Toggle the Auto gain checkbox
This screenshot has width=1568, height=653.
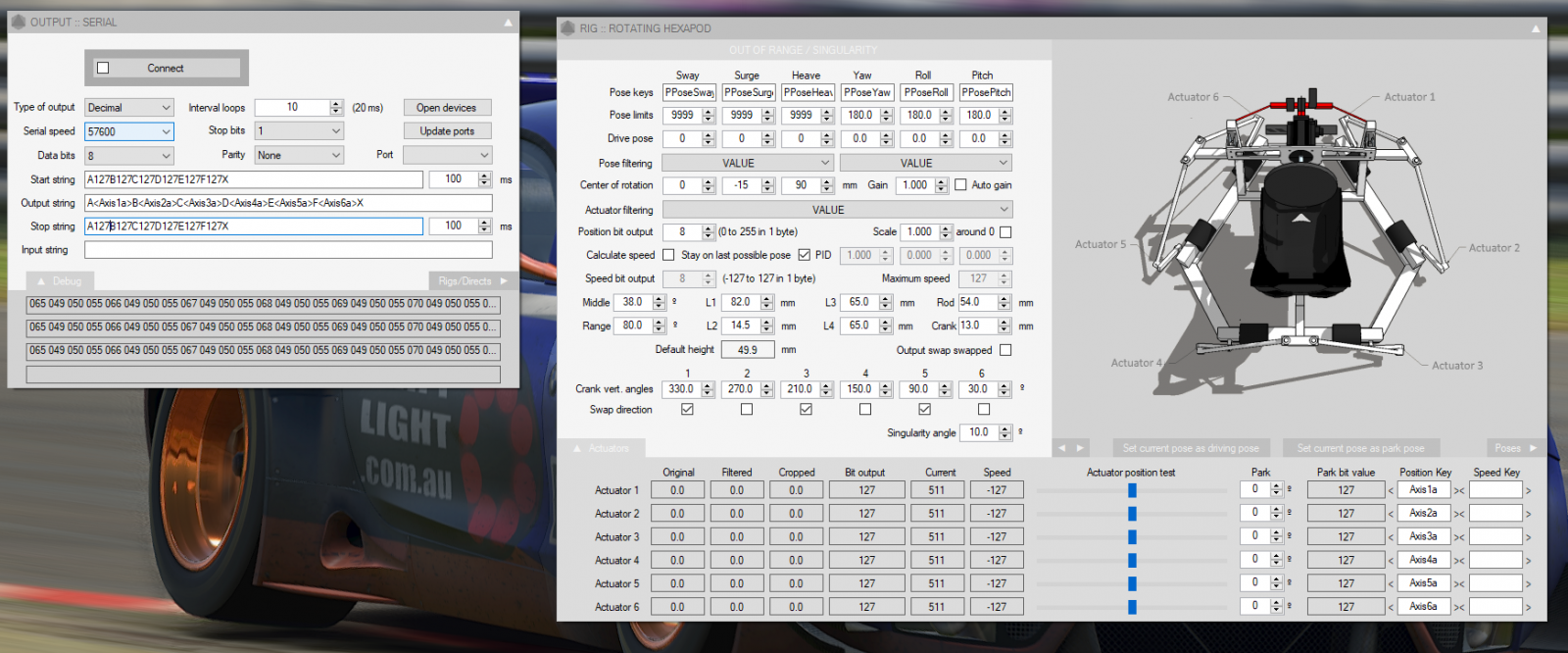click(x=960, y=185)
